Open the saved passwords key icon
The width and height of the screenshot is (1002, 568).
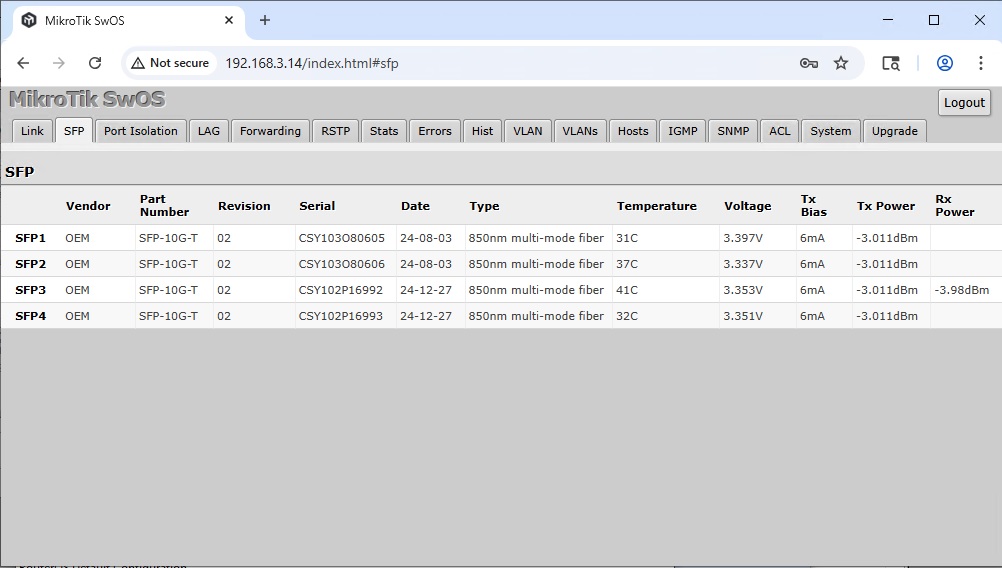(x=808, y=63)
